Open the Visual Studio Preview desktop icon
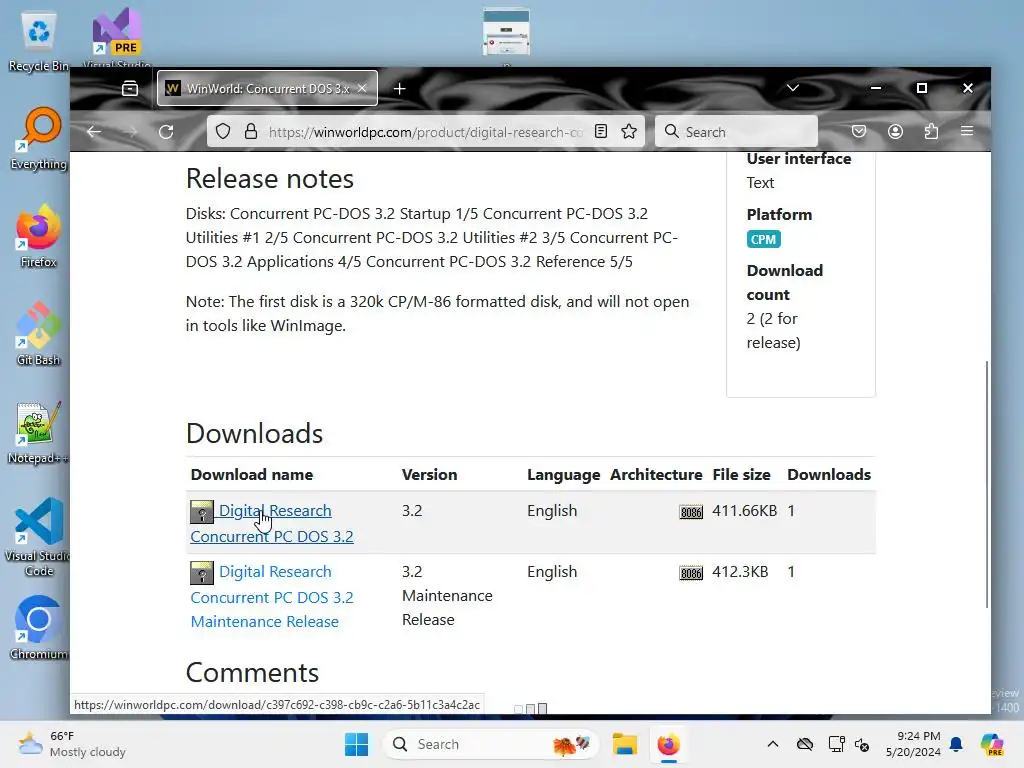Screen dimensions: 1024x768 click(x=117, y=38)
